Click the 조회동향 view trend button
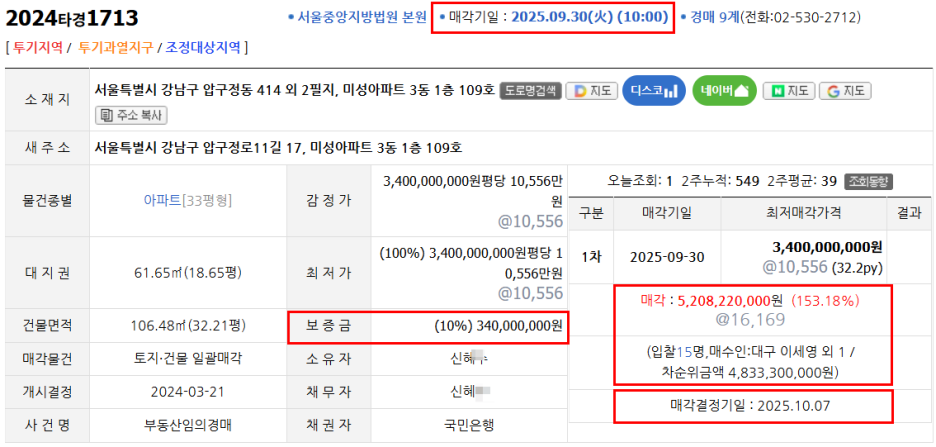The width and height of the screenshot is (936, 447). point(869,181)
